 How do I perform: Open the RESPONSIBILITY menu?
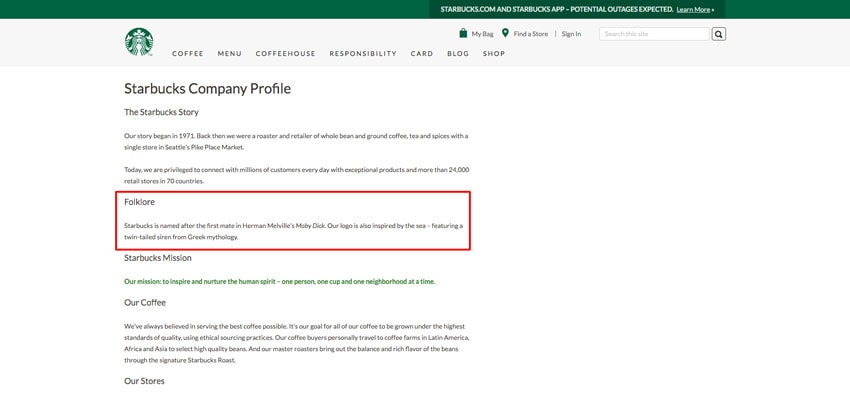pyautogui.click(x=363, y=54)
